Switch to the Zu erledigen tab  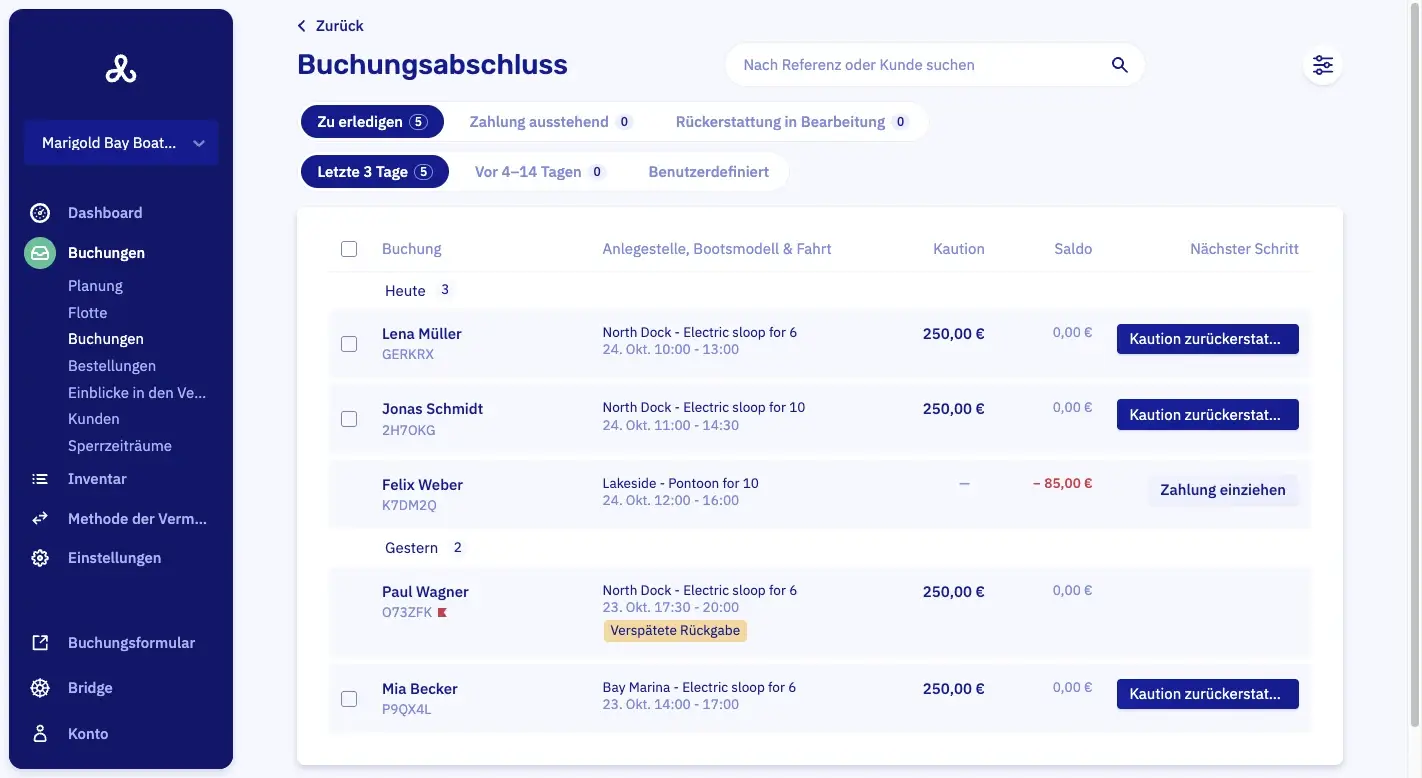coord(372,122)
